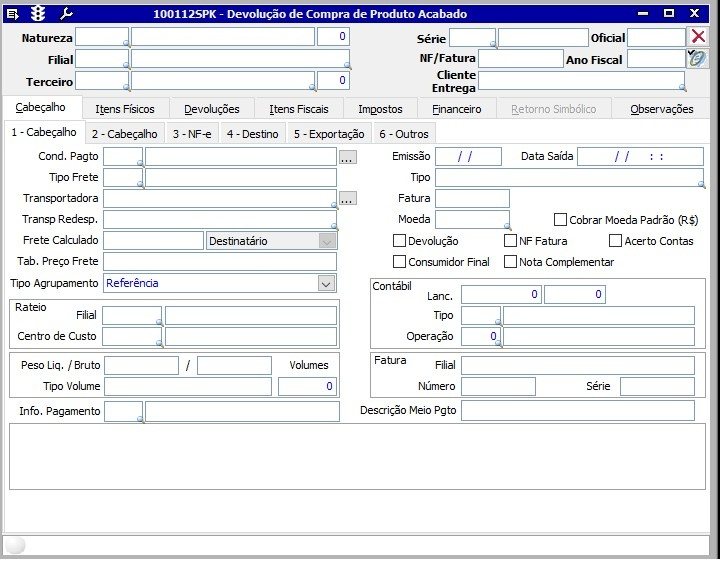Open the 3 - NF-e sub-tab
Viewport: 720px width, 574px height.
(x=192, y=133)
